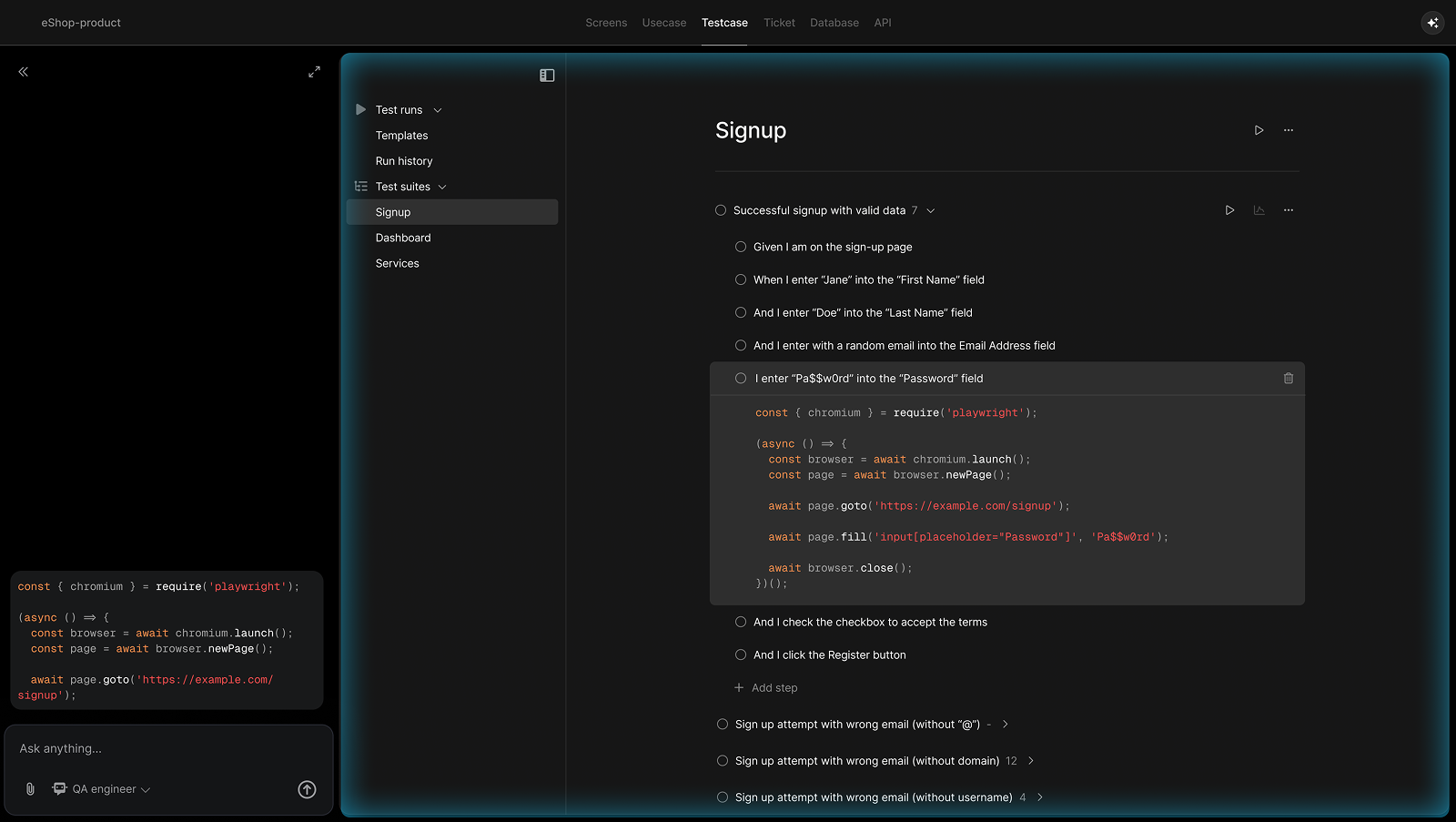This screenshot has width=1456, height=822.
Task: Open the QA engineer role selector
Action: [100, 788]
